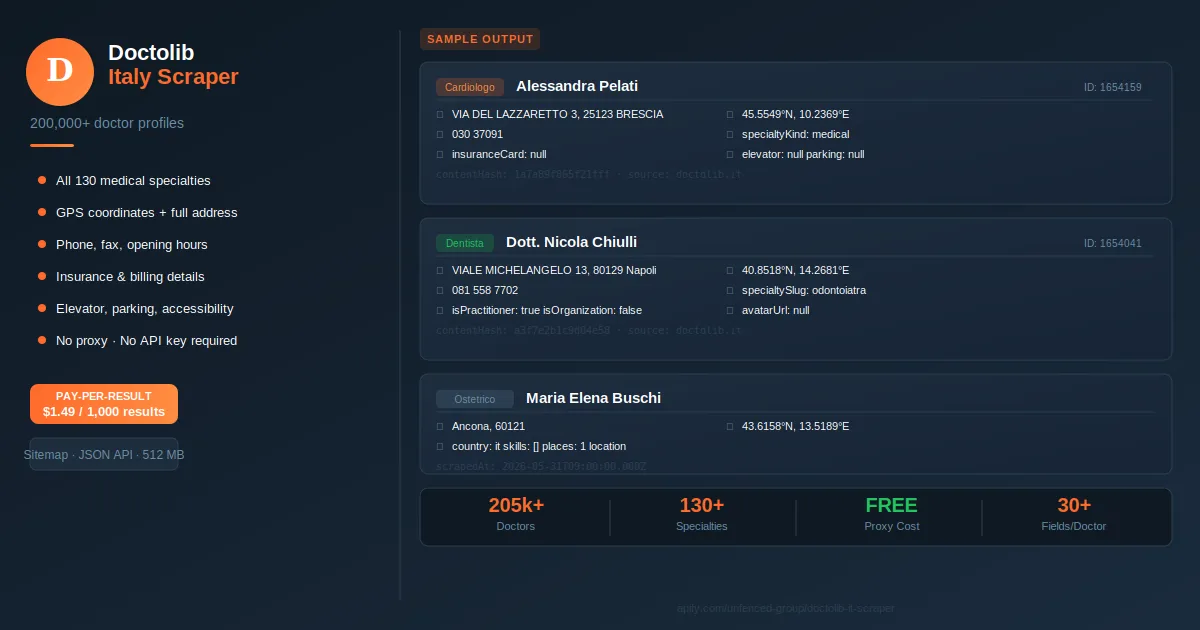Click specialtyKind: medical field
The width and height of the screenshot is (1200, 630).
point(795,134)
